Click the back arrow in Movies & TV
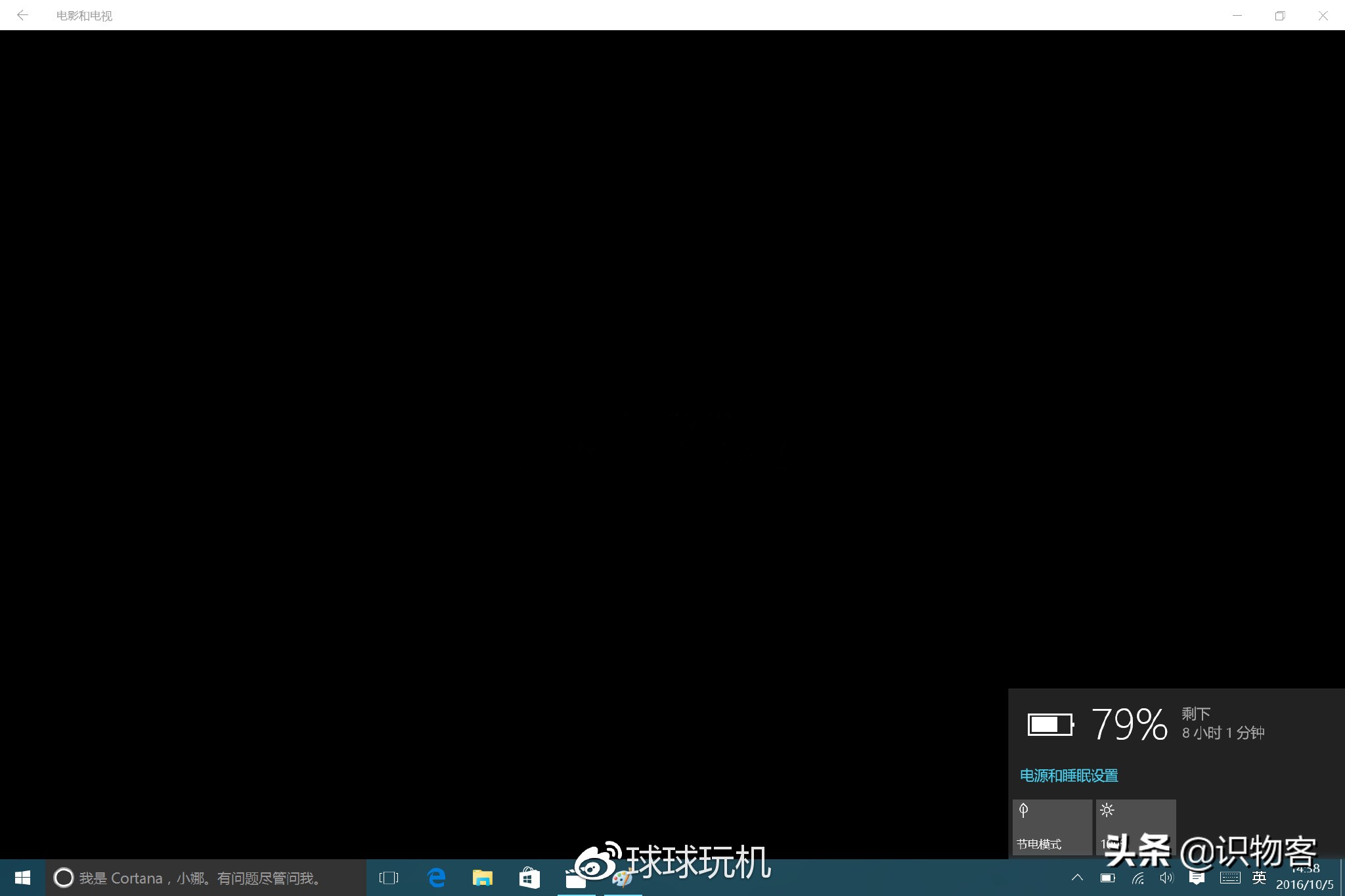 tap(22, 15)
